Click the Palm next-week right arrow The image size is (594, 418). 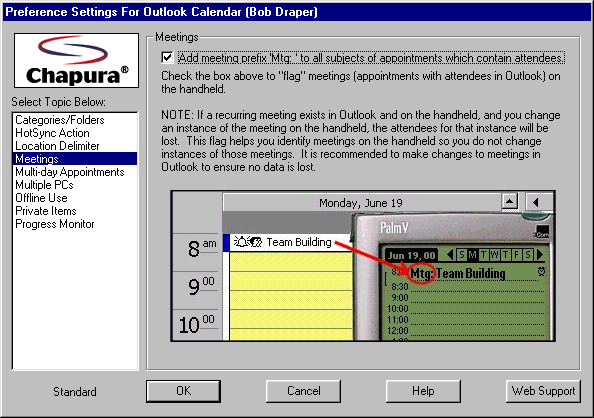point(540,255)
